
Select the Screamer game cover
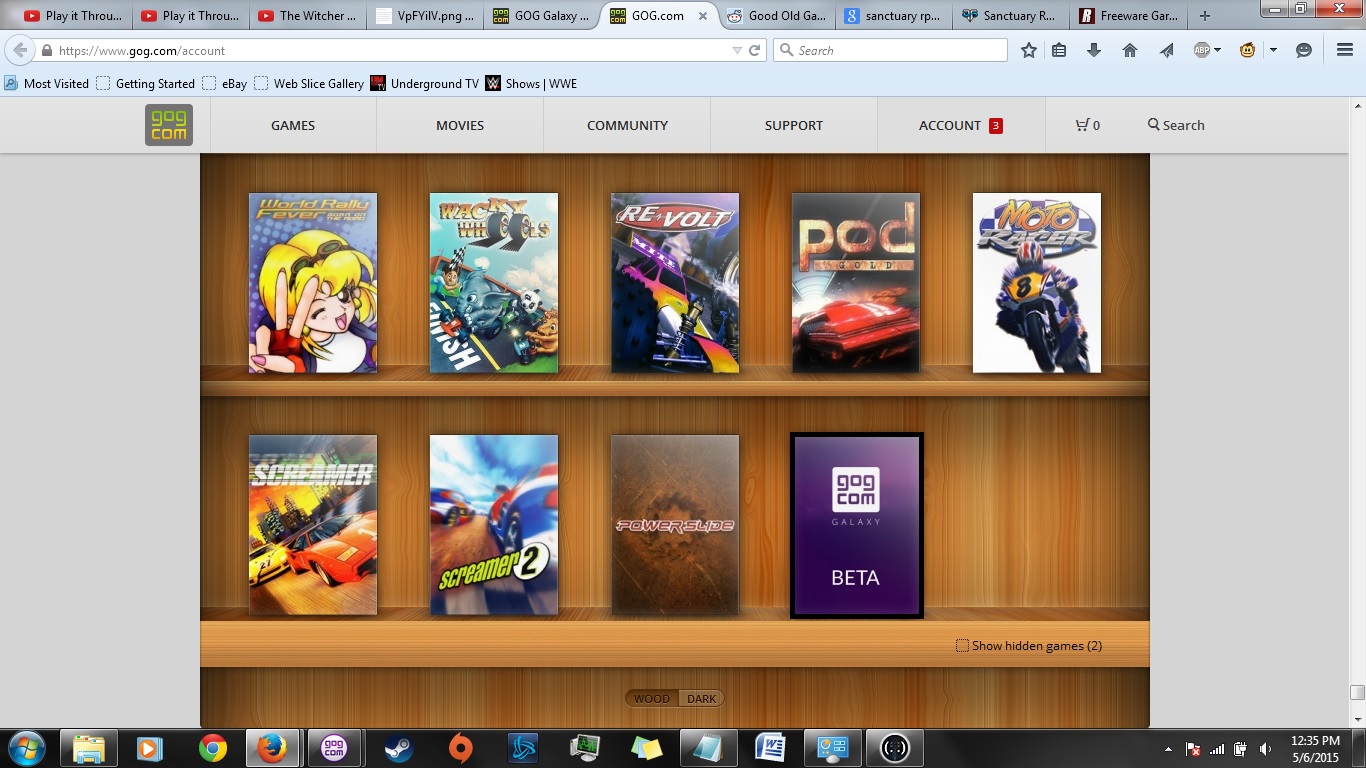pos(313,525)
